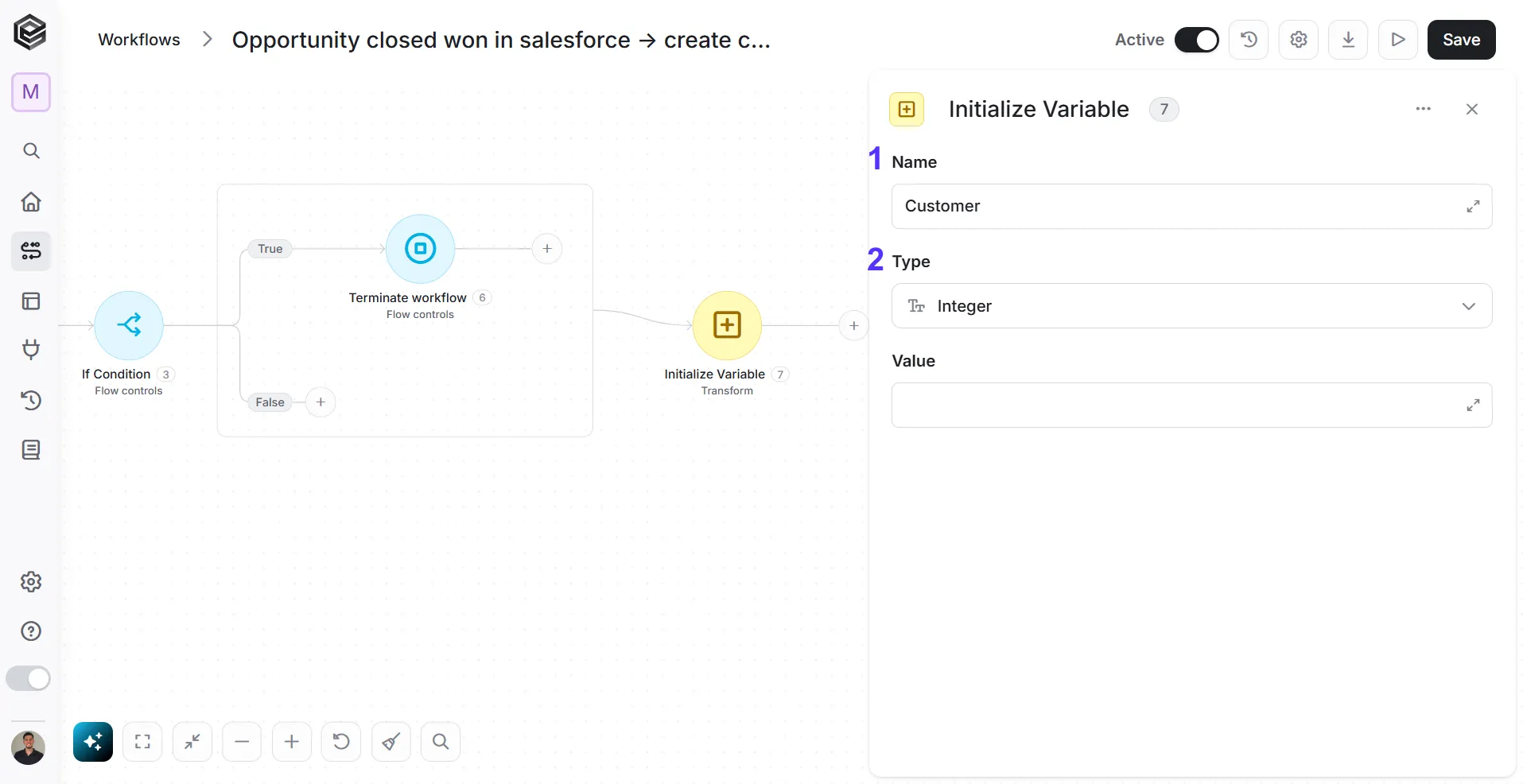Image resolution: width=1523 pixels, height=784 pixels.
Task: Go to Home in the sidebar
Action: pyautogui.click(x=31, y=201)
